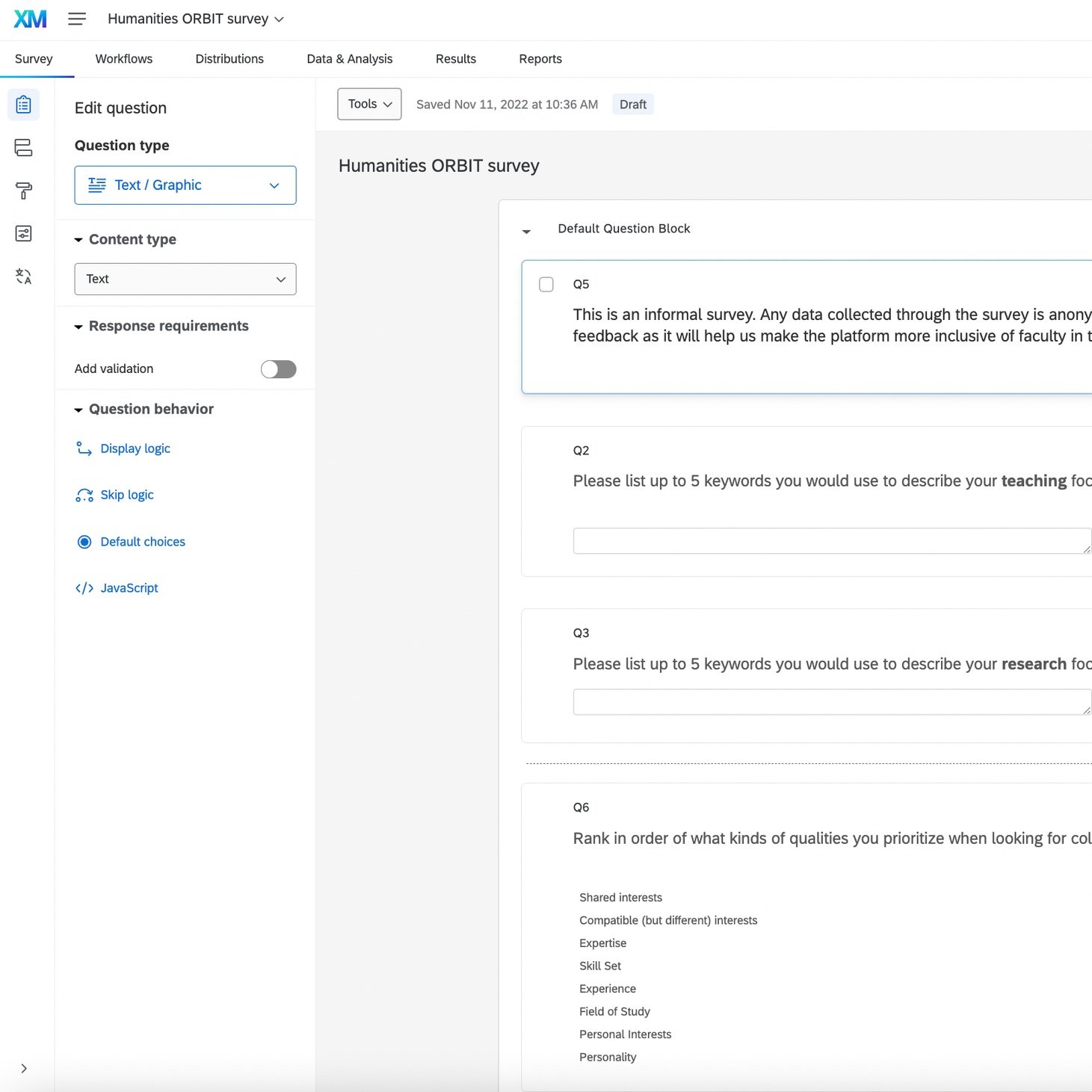
Task: Select the Experience ranking item
Action: (608, 989)
